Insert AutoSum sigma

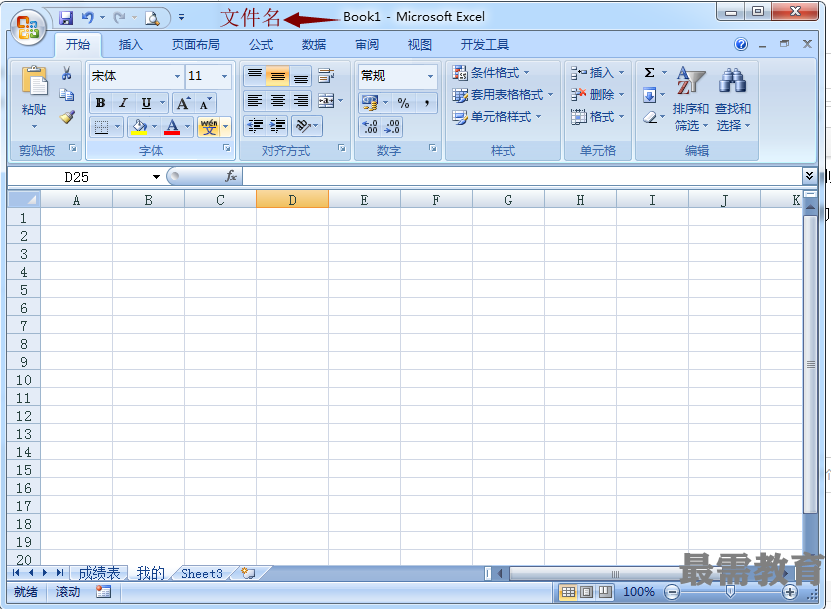tap(649, 73)
